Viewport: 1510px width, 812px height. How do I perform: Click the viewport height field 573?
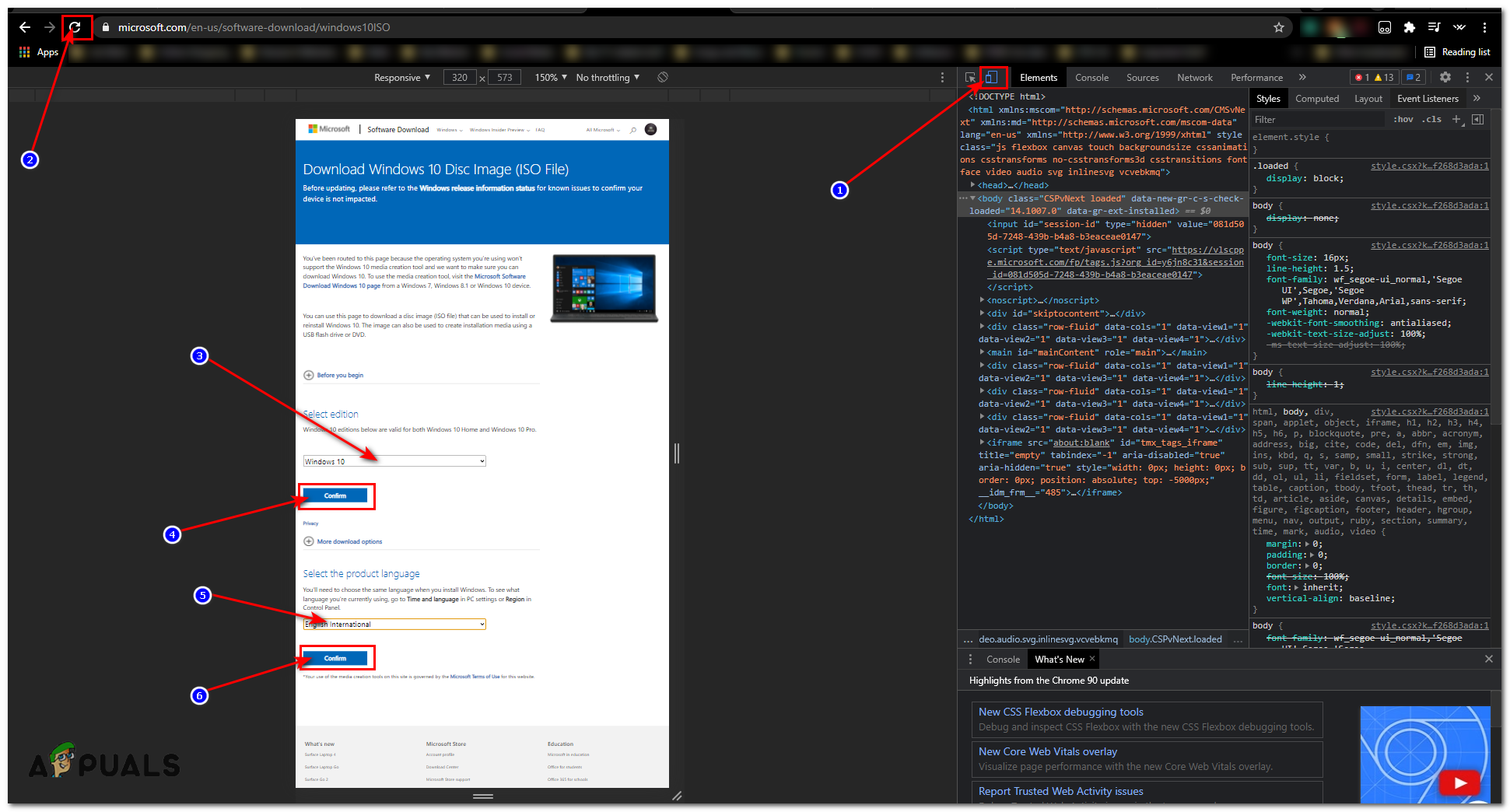click(x=505, y=78)
